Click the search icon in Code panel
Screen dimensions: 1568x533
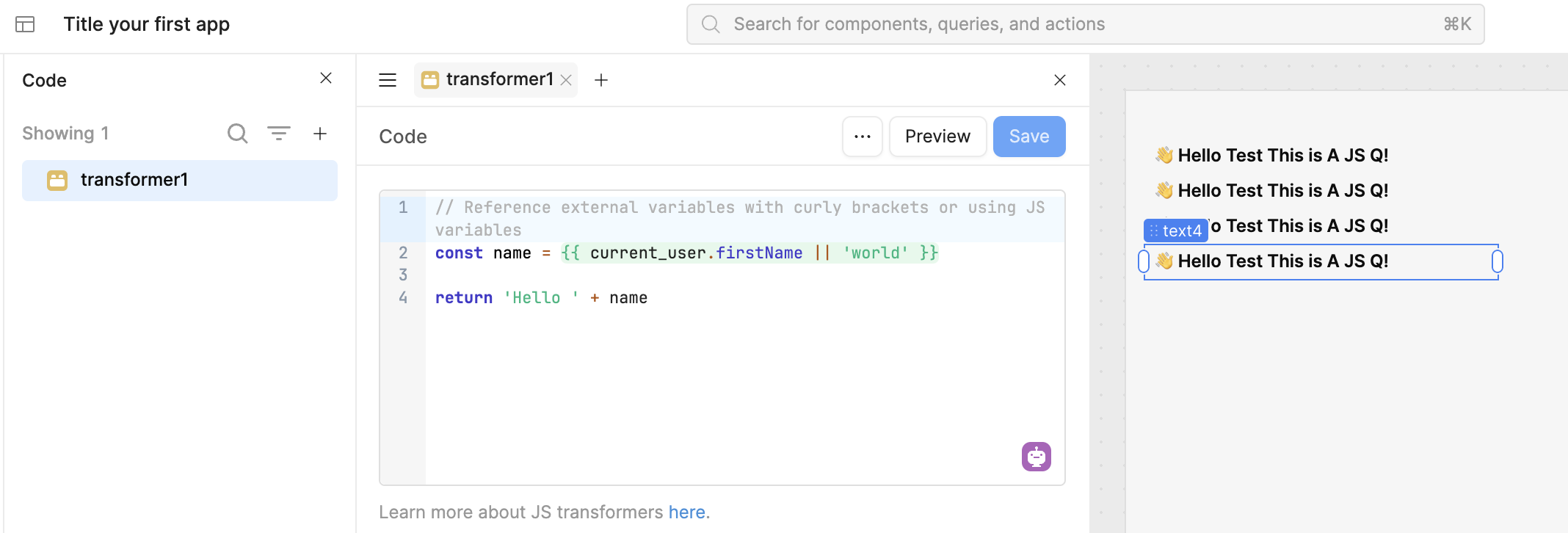tap(237, 134)
